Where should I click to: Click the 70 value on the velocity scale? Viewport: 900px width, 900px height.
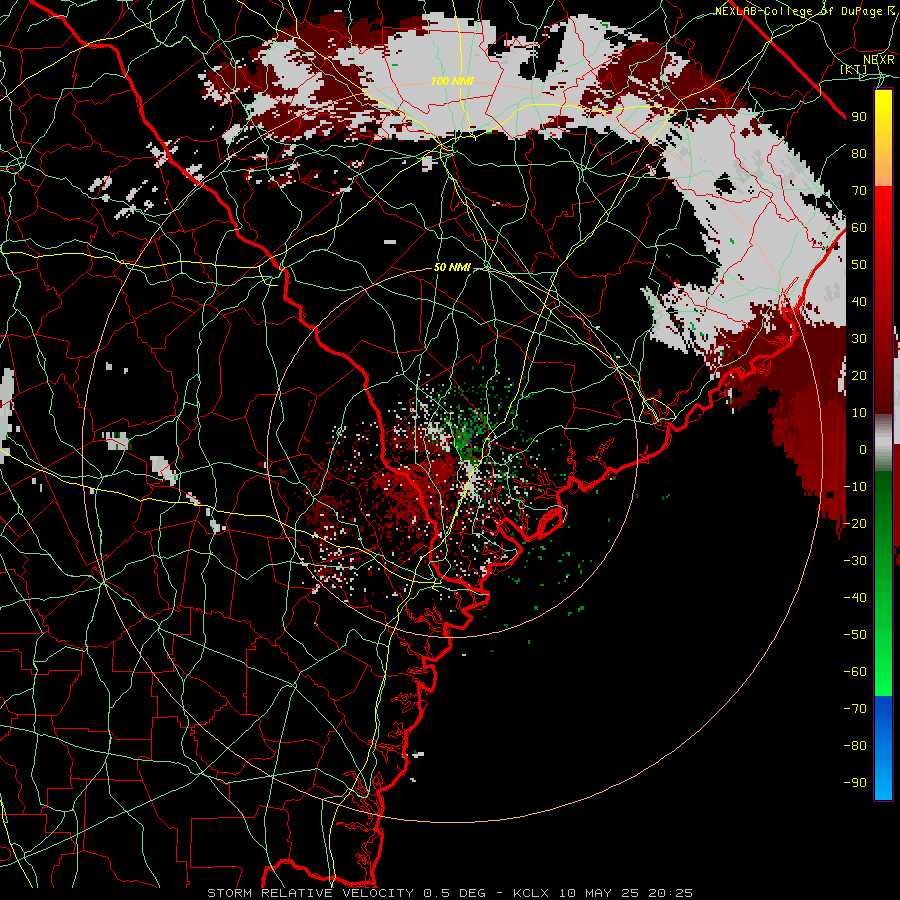pos(859,191)
